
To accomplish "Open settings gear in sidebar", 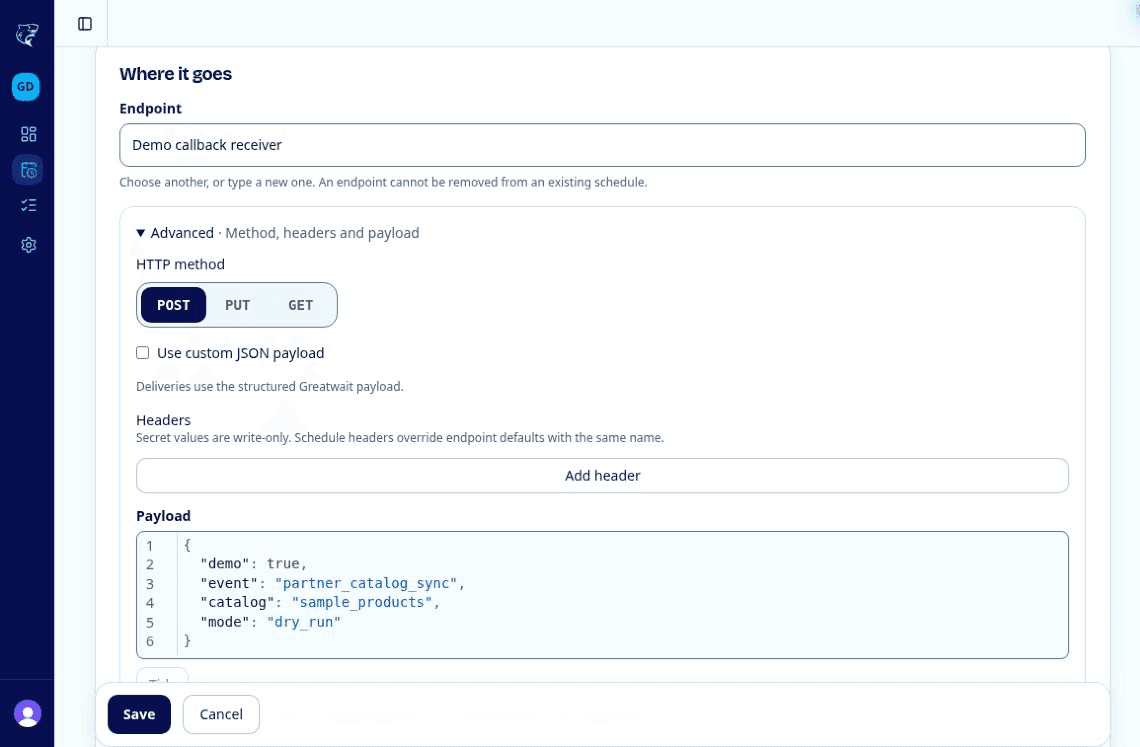I will [28, 245].
